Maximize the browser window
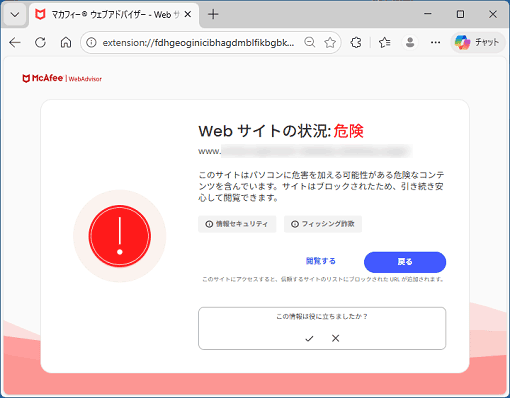This screenshot has width=510, height=398. tap(460, 14)
